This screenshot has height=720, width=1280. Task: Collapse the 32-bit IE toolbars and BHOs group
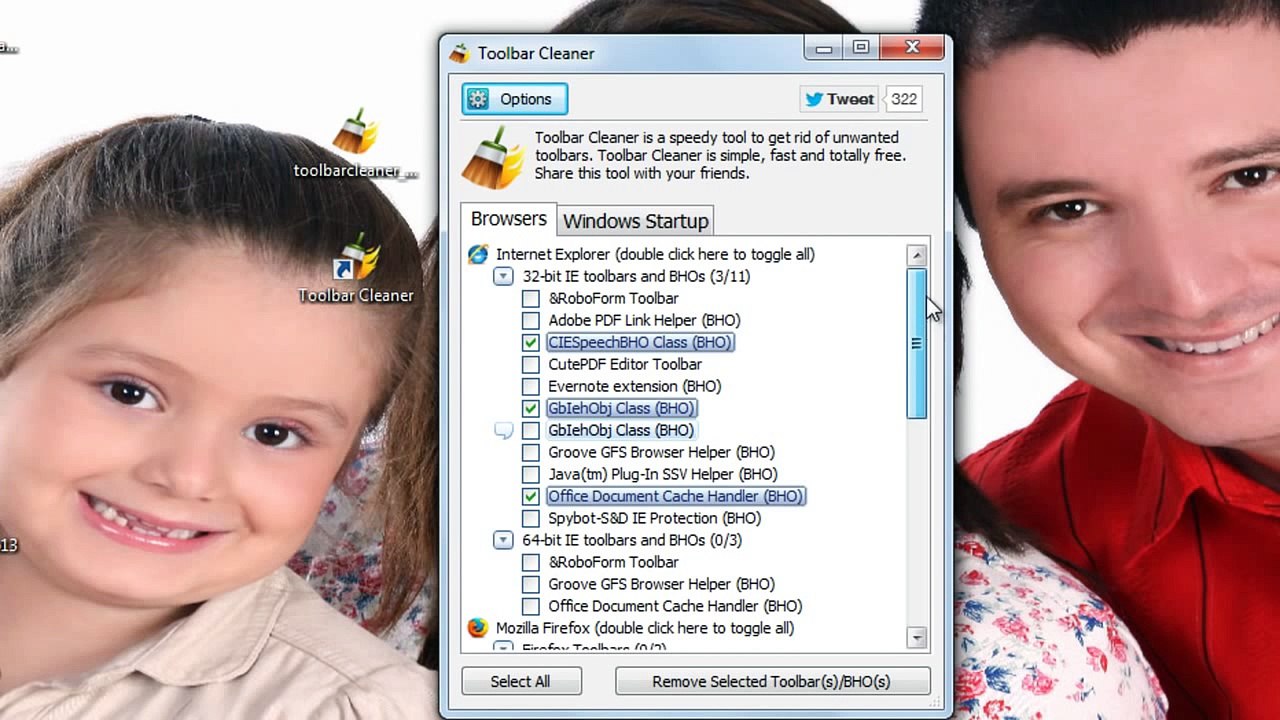click(503, 276)
